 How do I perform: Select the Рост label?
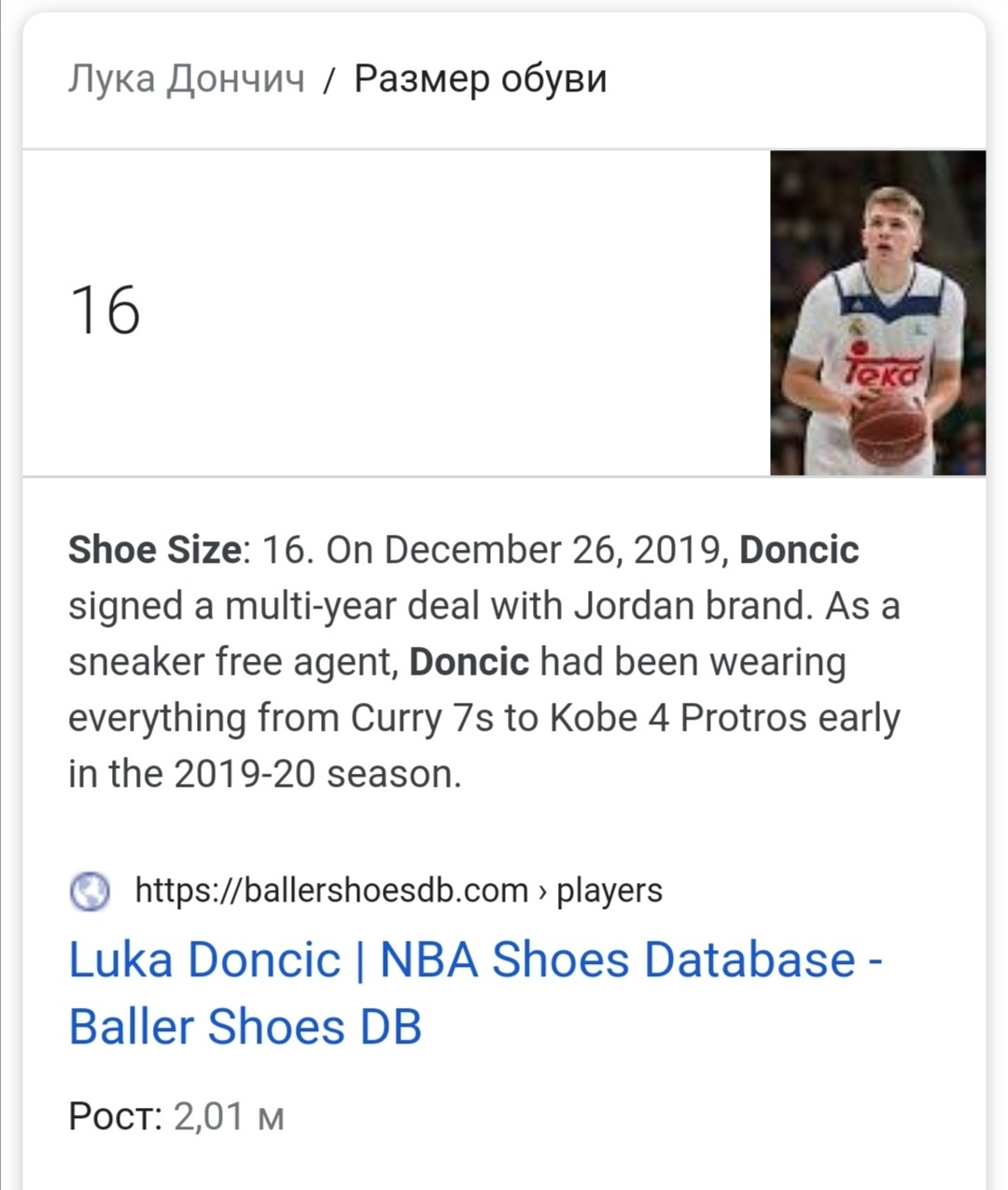pos(116,1116)
